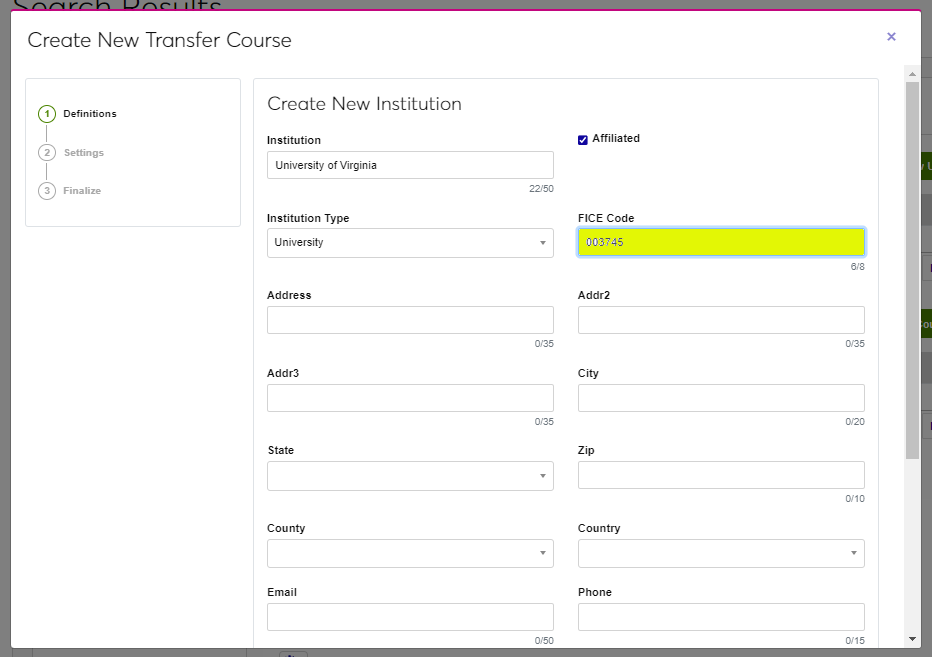The height and width of the screenshot is (657, 932).
Task: Open the County dropdown list
Action: point(410,553)
